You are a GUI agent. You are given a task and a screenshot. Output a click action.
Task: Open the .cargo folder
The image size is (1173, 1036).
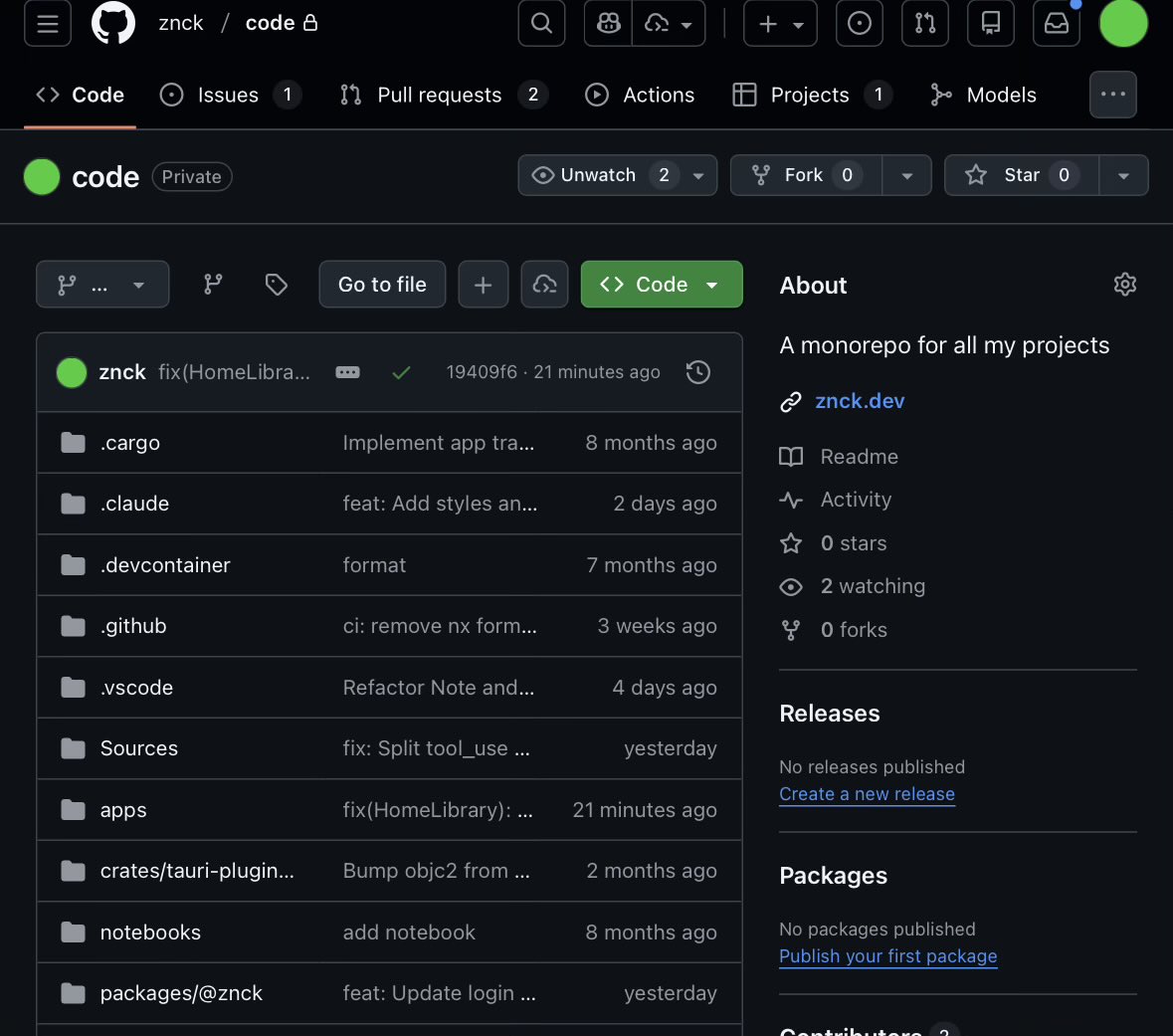[130, 443]
